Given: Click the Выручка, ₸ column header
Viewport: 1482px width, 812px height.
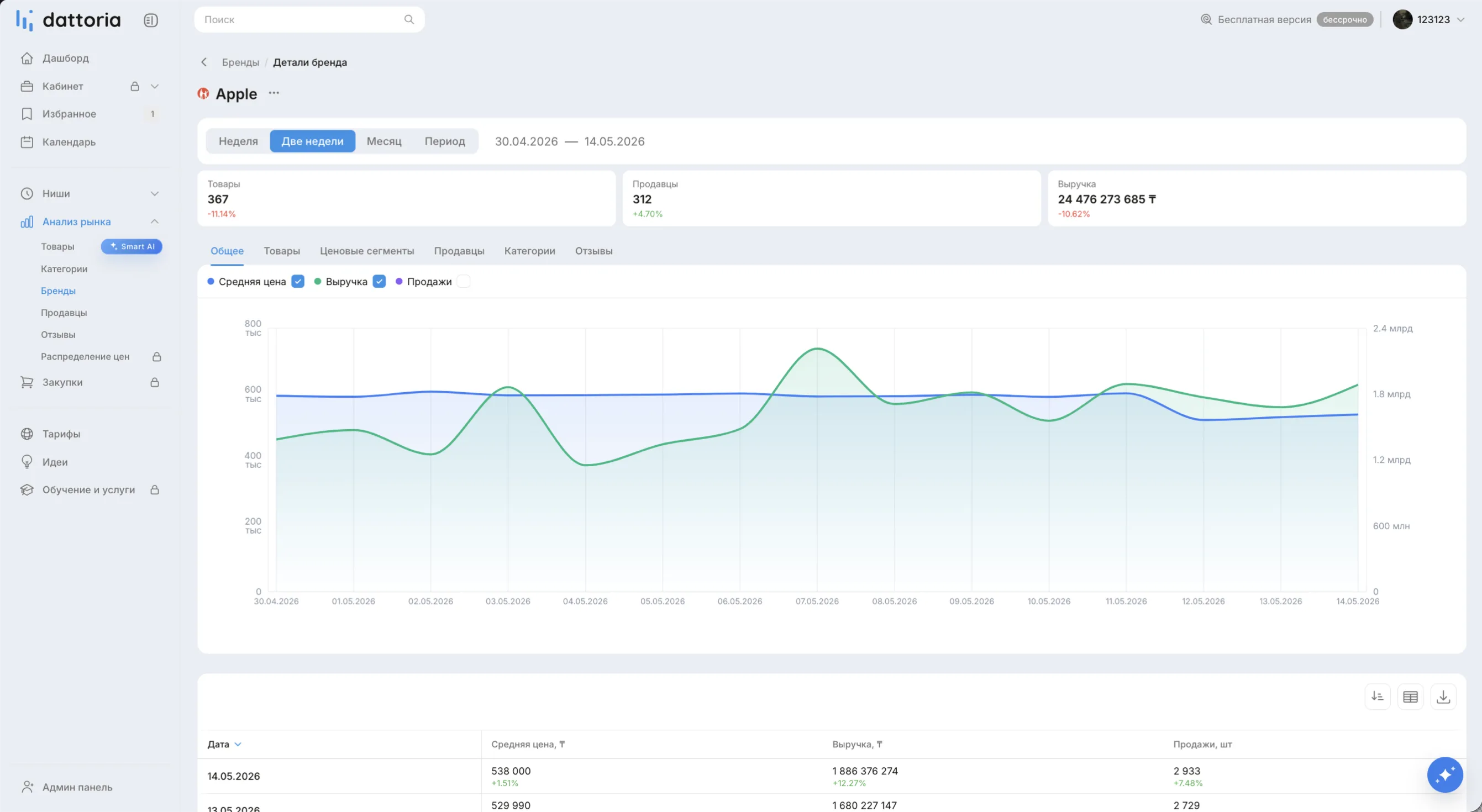Looking at the screenshot, I should [x=857, y=744].
